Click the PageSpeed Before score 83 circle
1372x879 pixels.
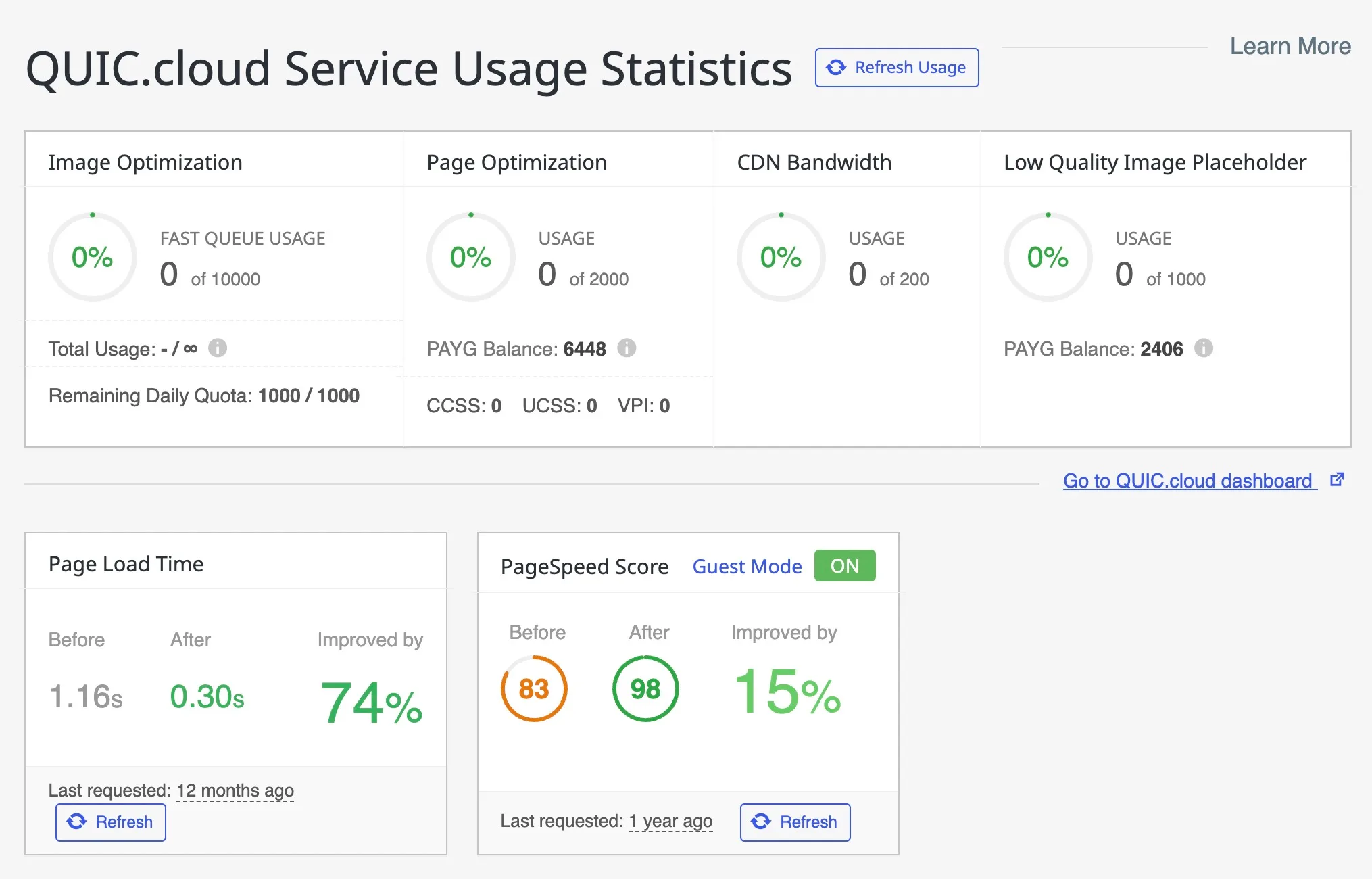(x=534, y=689)
